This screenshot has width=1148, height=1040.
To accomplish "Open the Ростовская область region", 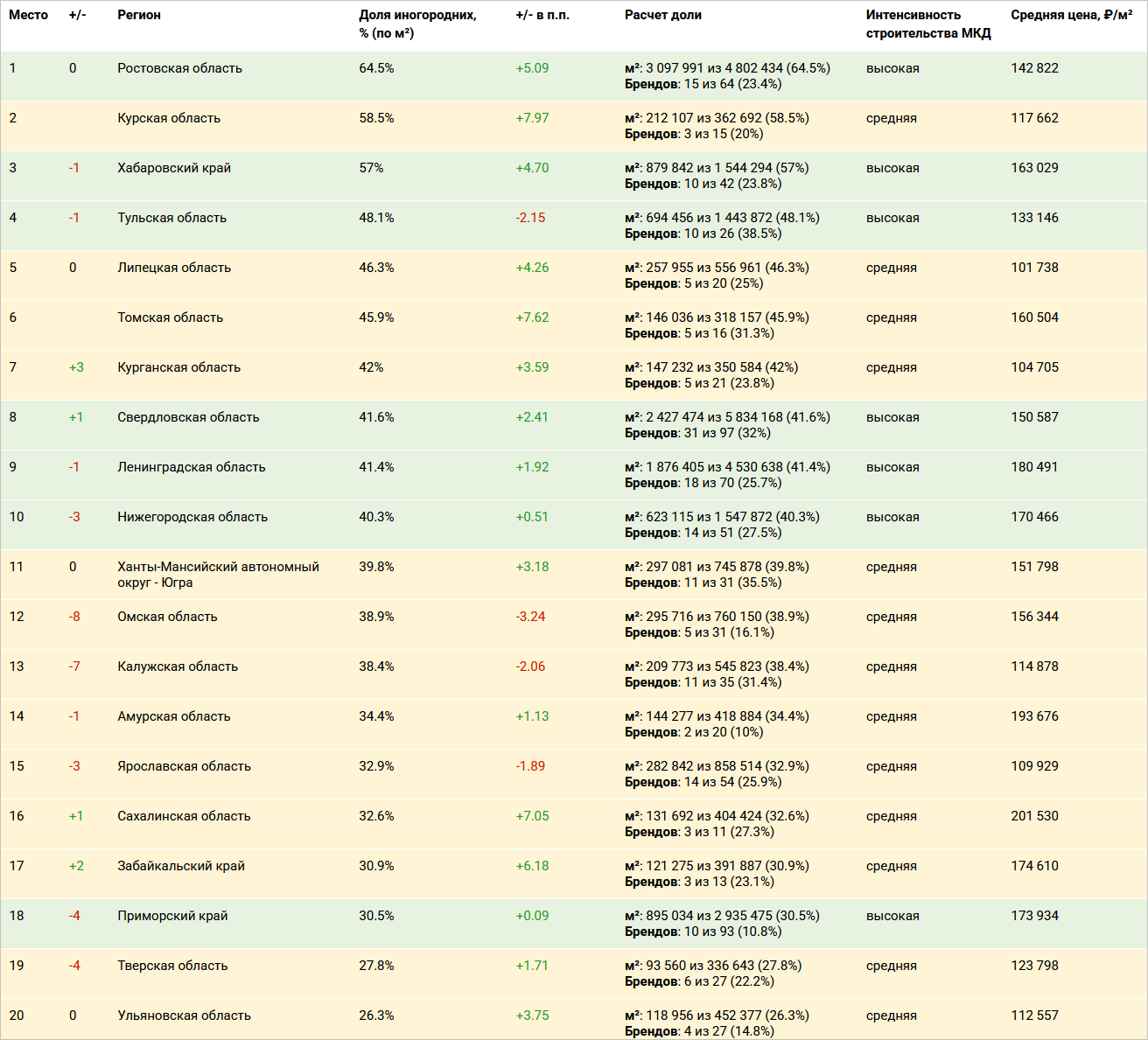I will tap(179, 68).
